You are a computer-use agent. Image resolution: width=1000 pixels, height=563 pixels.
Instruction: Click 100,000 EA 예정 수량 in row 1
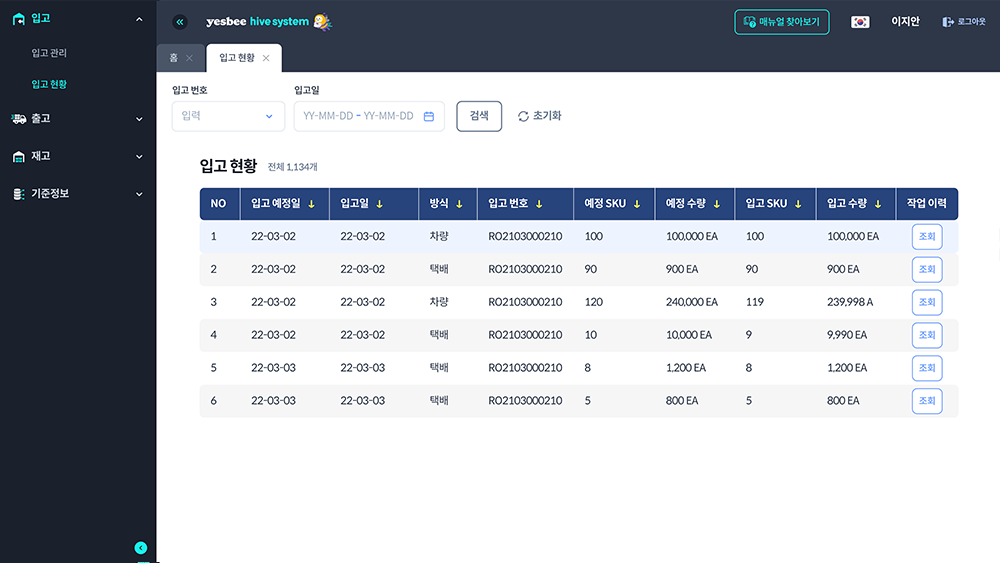tap(692, 237)
